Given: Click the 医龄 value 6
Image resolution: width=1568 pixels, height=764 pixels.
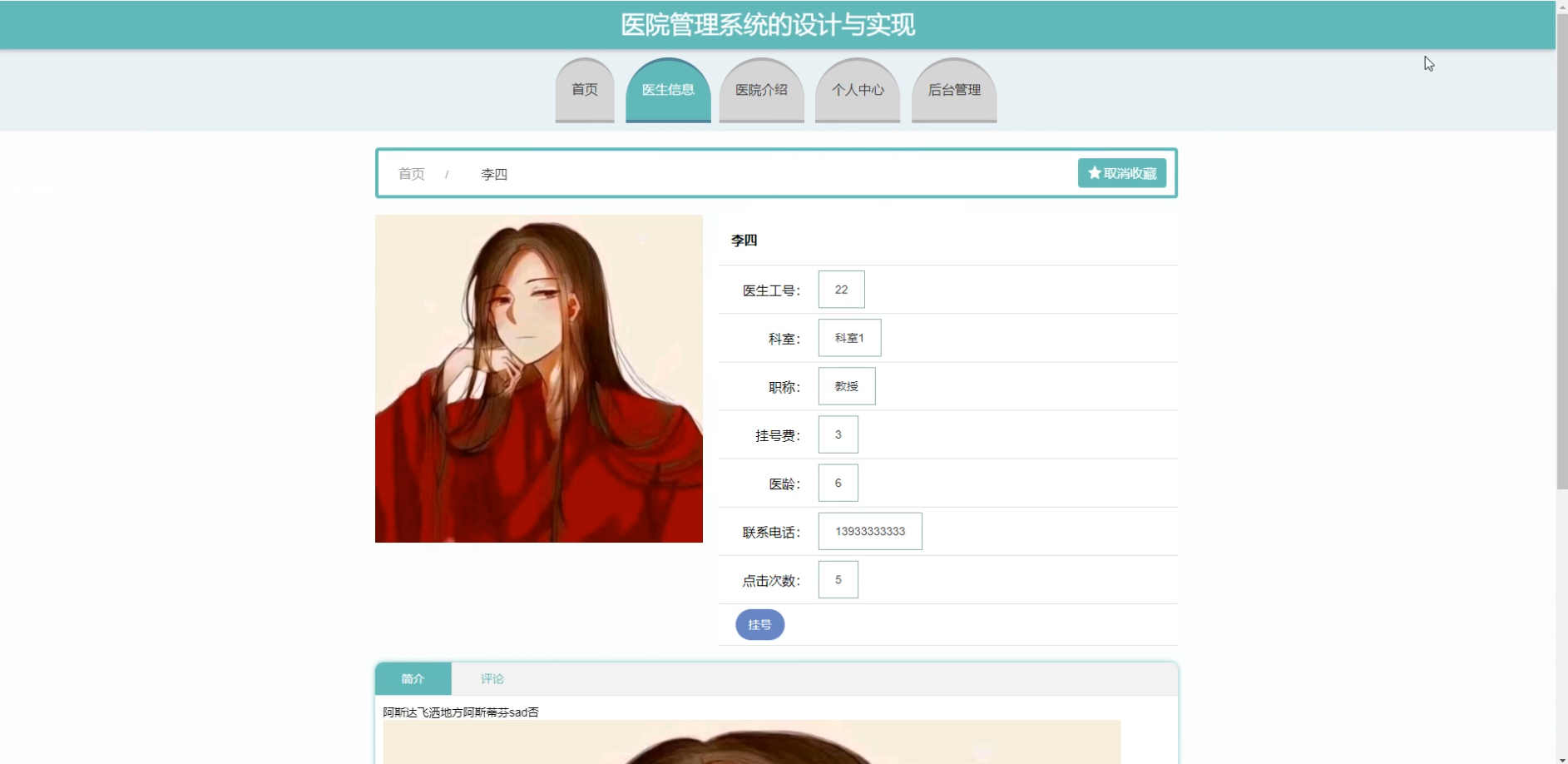Looking at the screenshot, I should 838,483.
